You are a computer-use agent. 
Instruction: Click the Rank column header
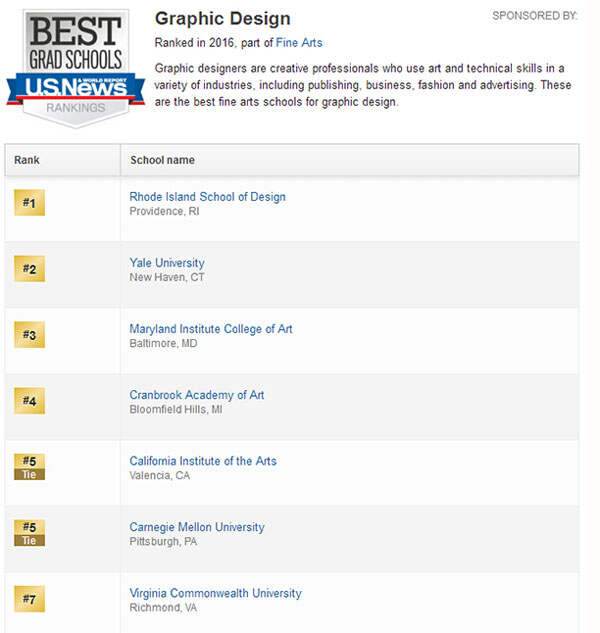point(27,160)
